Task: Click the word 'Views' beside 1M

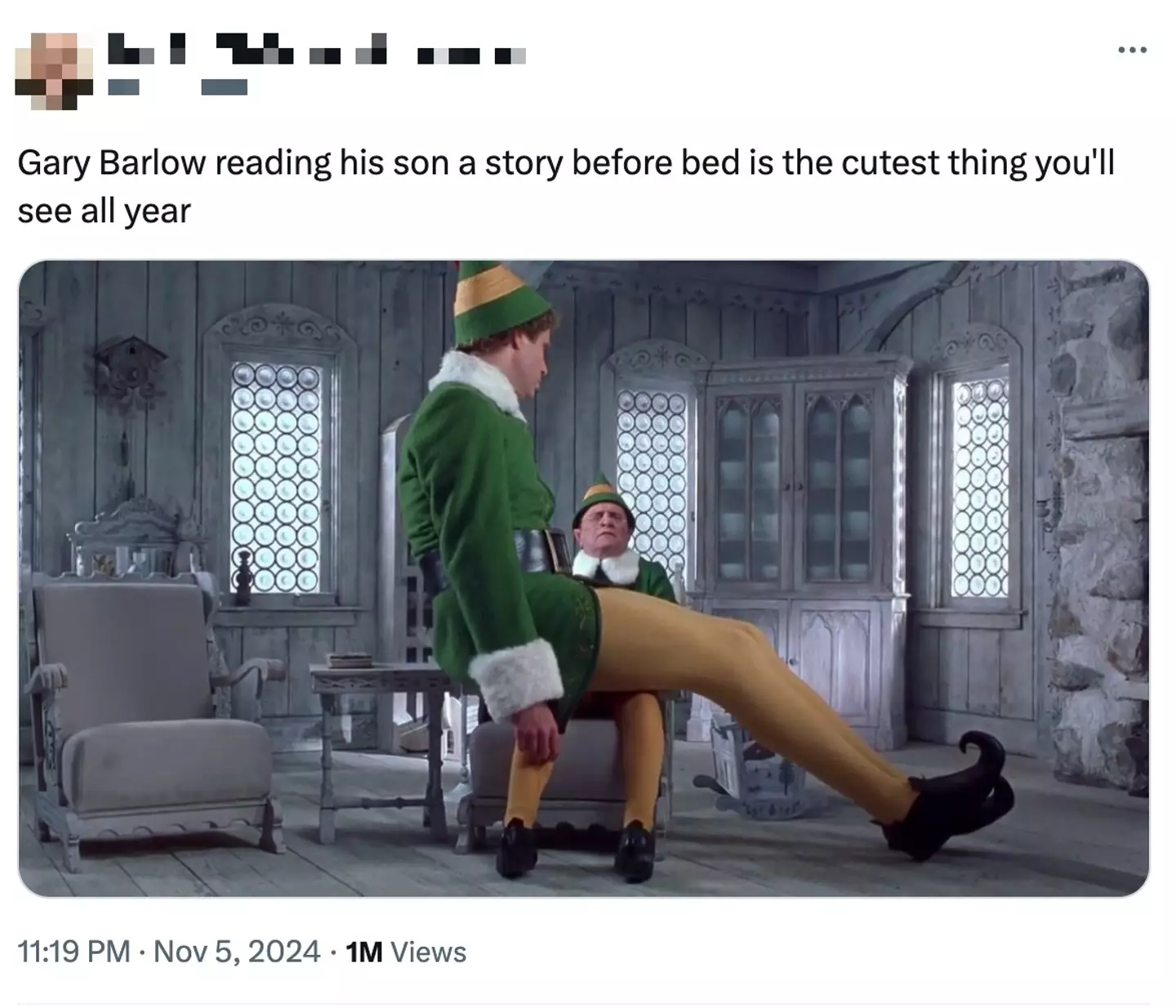Action: click(x=429, y=952)
